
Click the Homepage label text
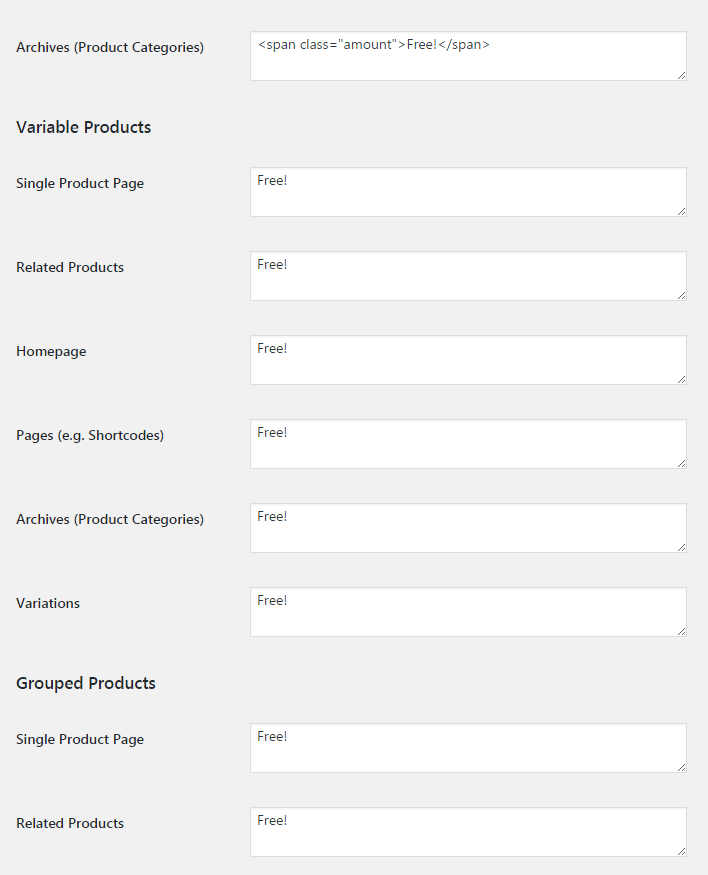tap(51, 352)
